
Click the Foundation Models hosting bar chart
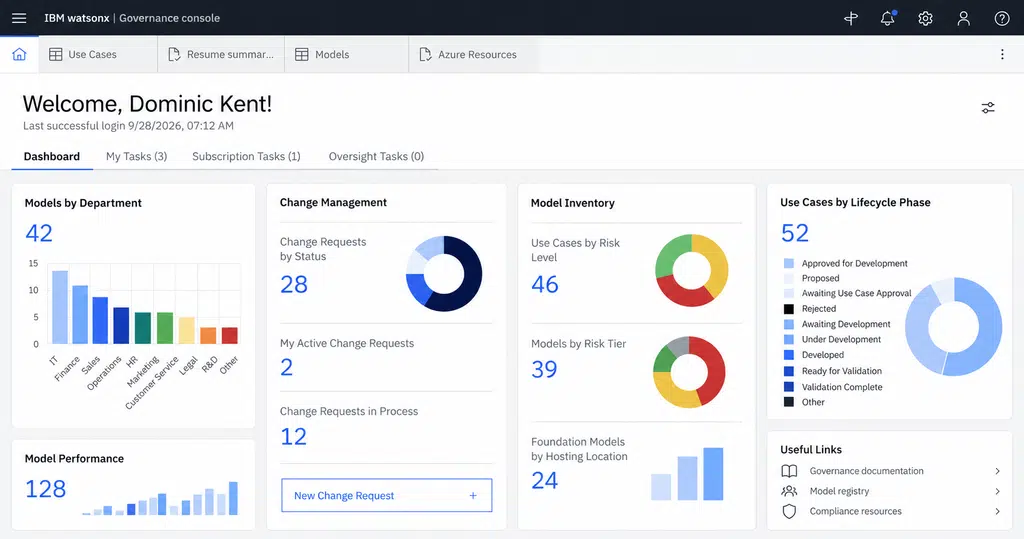point(687,474)
